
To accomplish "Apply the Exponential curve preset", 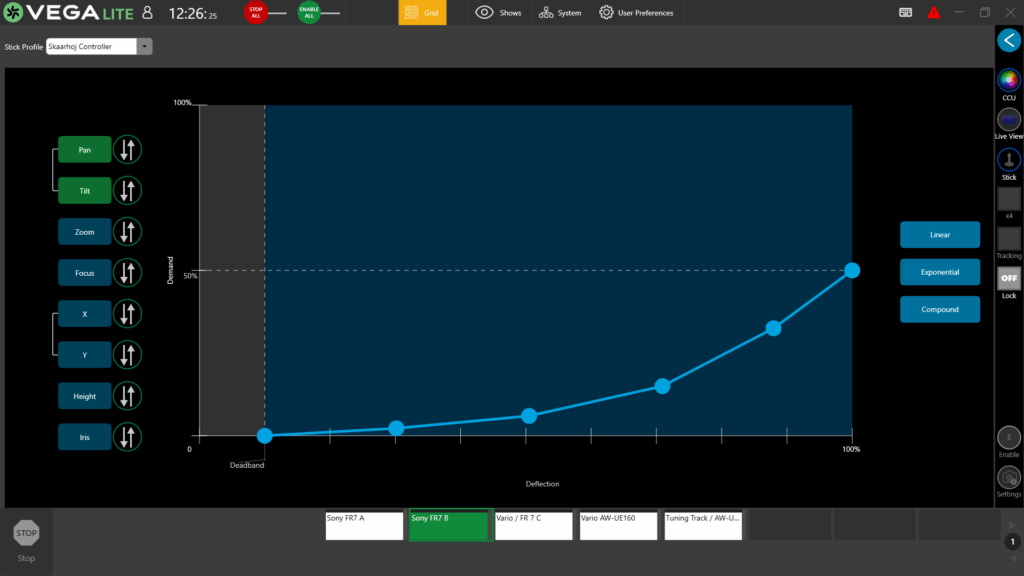I will (x=940, y=272).
